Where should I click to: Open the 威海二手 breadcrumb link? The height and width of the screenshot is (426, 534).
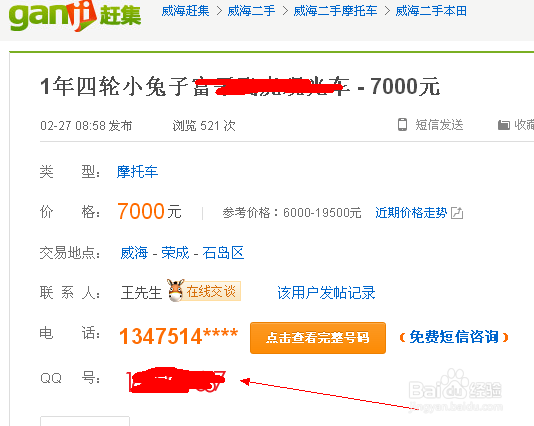[x=251, y=11]
